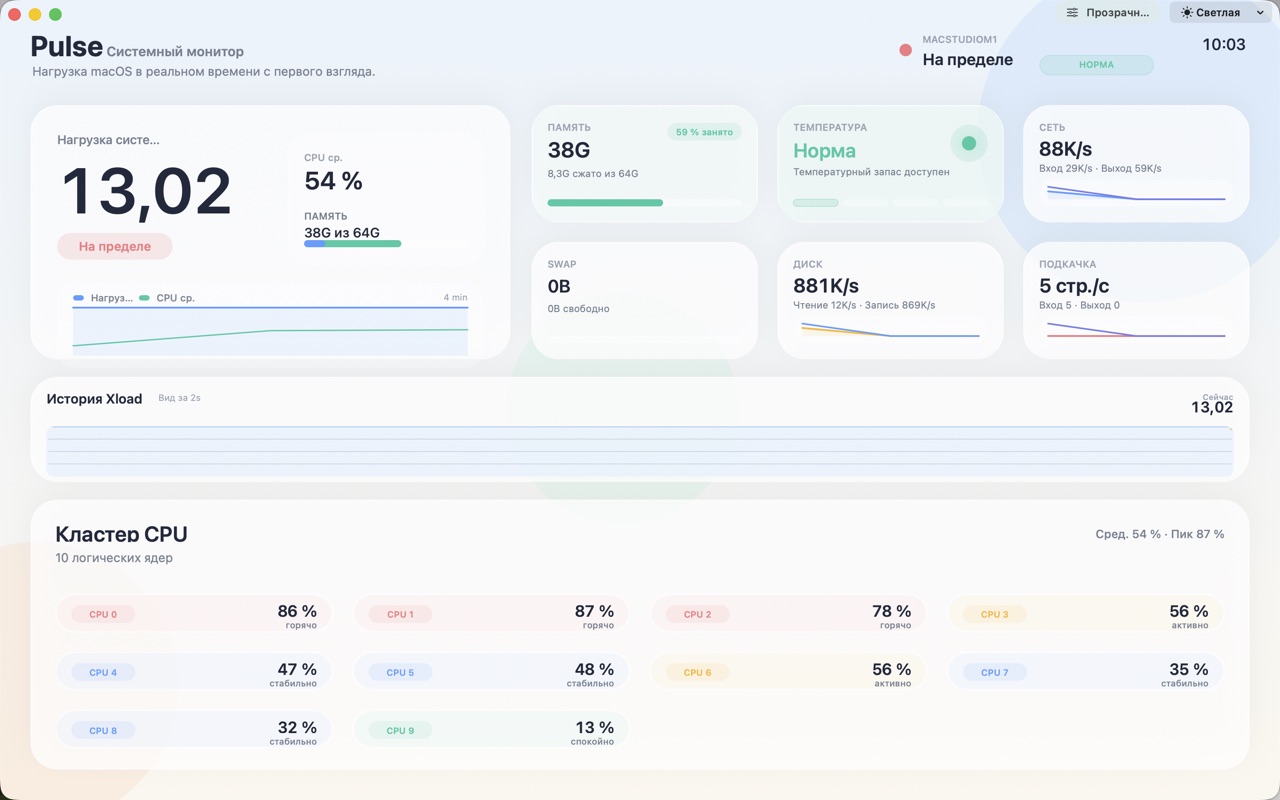Click the red "На пределе" badge under 13,02
1280x800 pixels.
pos(115,246)
